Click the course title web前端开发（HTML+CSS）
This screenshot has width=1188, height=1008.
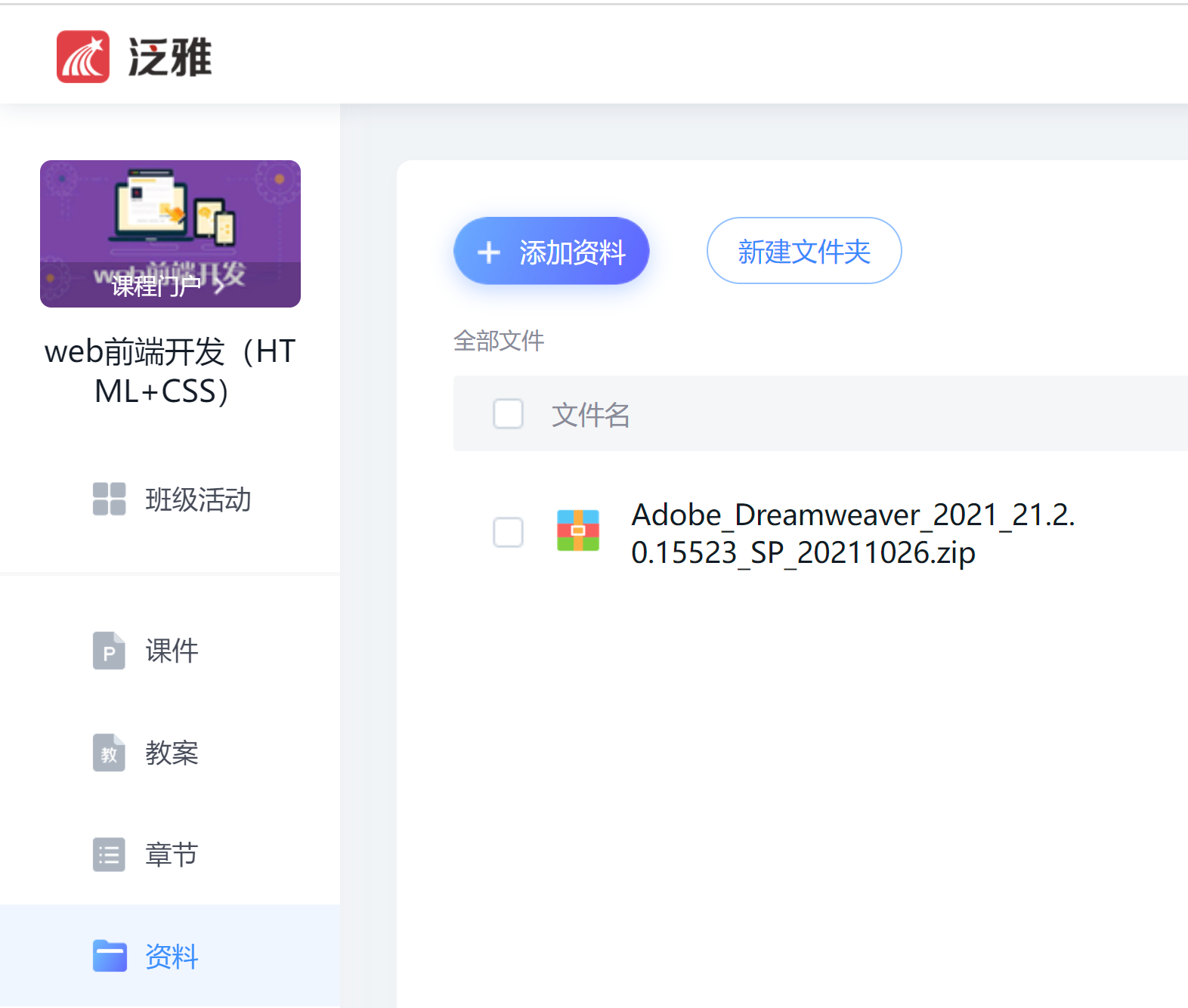tap(170, 371)
